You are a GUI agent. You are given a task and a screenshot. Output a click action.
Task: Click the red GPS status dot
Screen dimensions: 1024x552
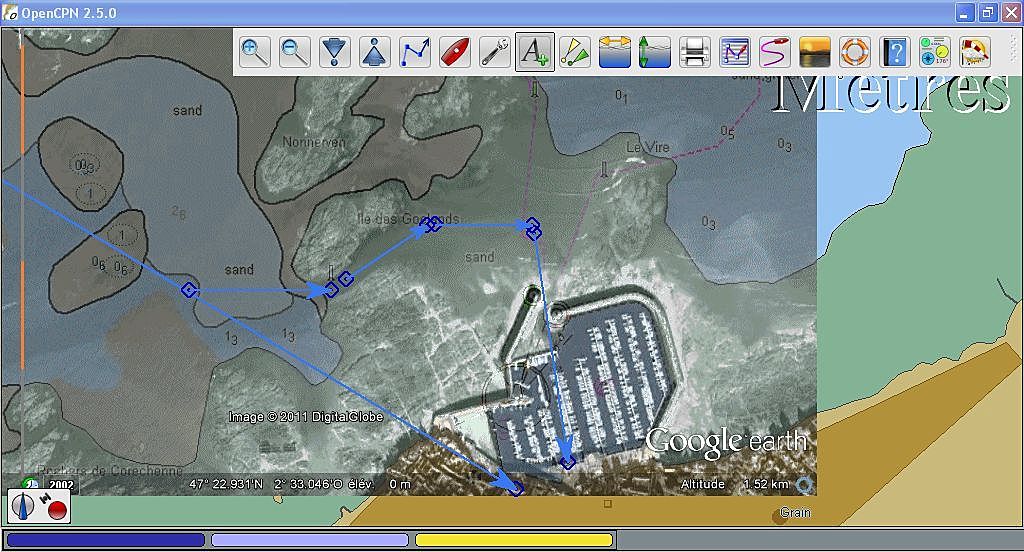pyautogui.click(x=58, y=510)
